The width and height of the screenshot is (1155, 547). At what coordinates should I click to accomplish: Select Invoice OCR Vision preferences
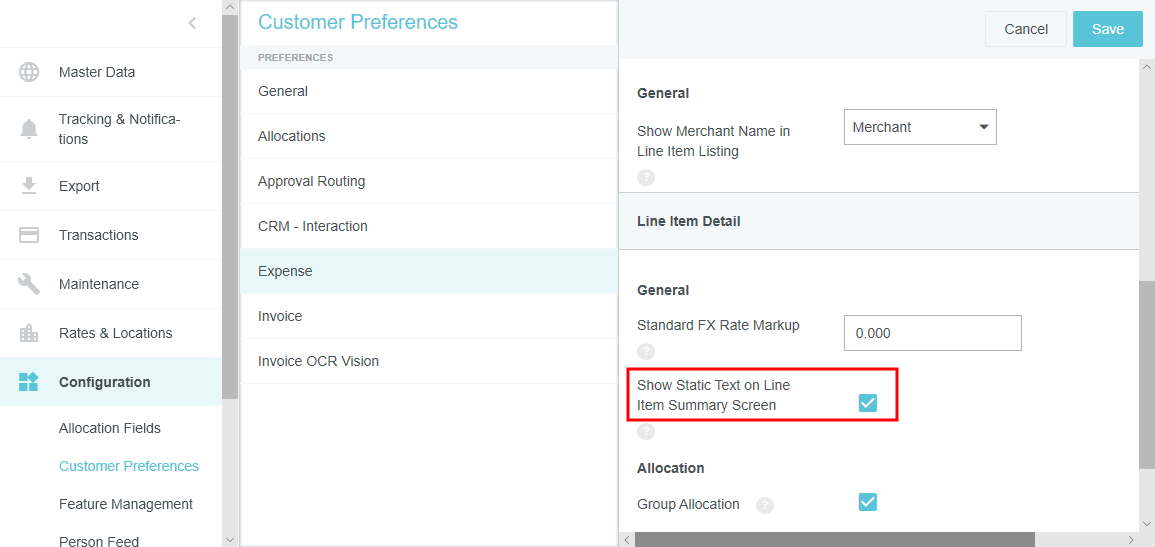click(318, 361)
